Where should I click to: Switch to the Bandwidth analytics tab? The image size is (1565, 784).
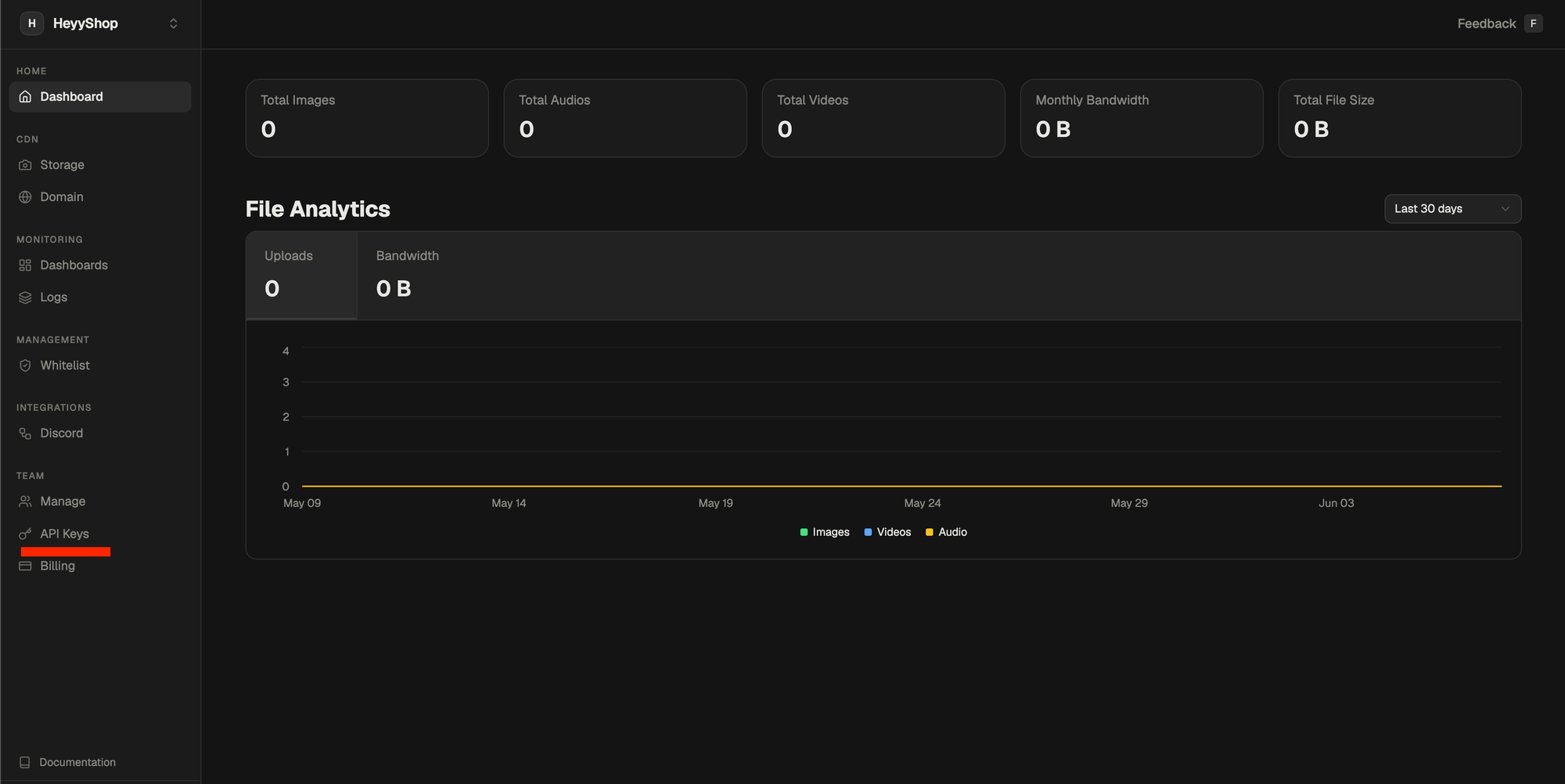(x=407, y=275)
